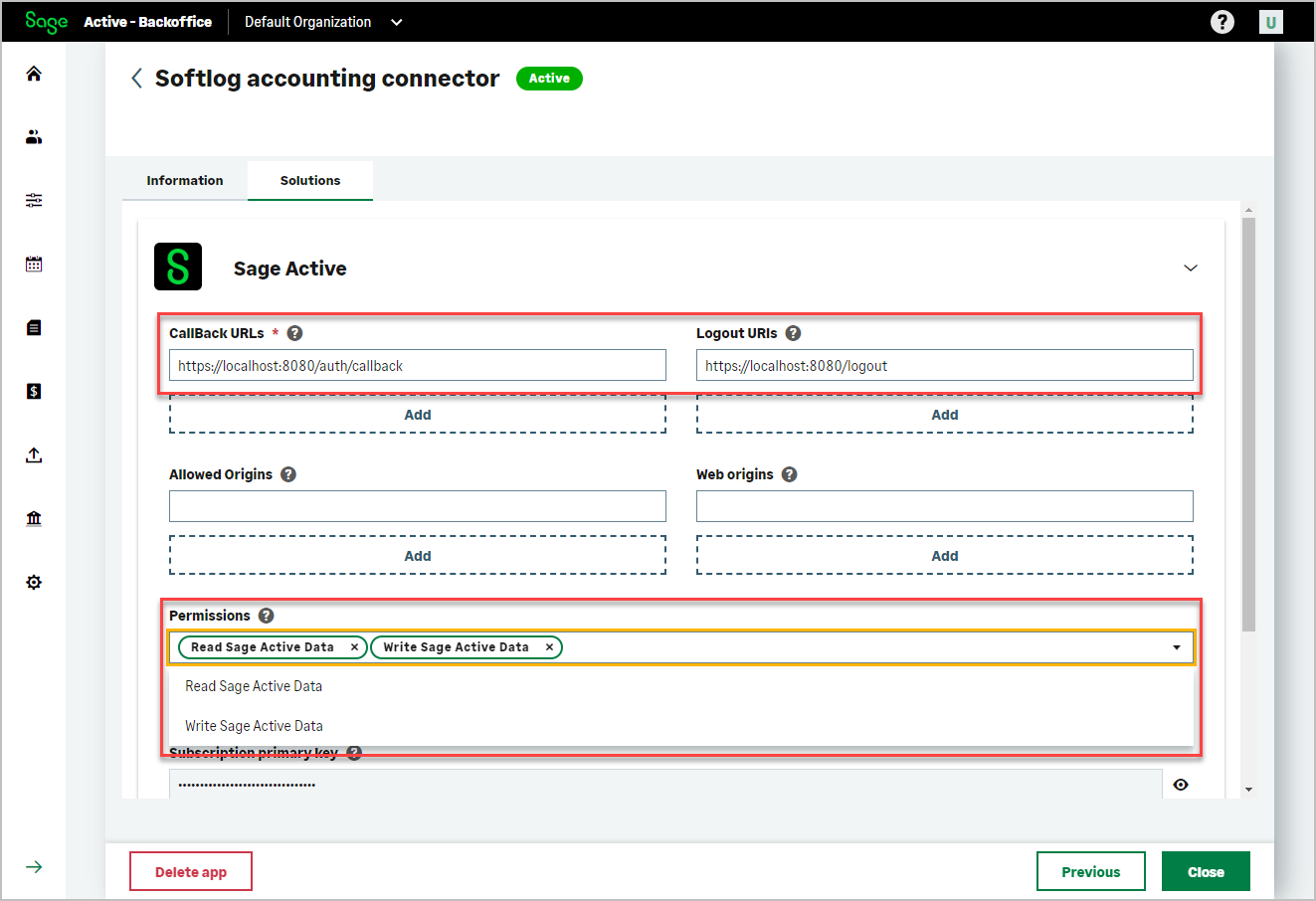Open the upload icon in sidebar
The width and height of the screenshot is (1316, 901).
34,455
